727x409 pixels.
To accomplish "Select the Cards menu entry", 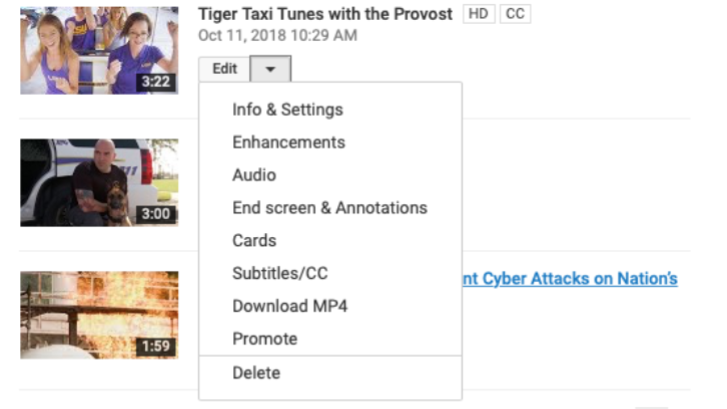I will tap(254, 241).
